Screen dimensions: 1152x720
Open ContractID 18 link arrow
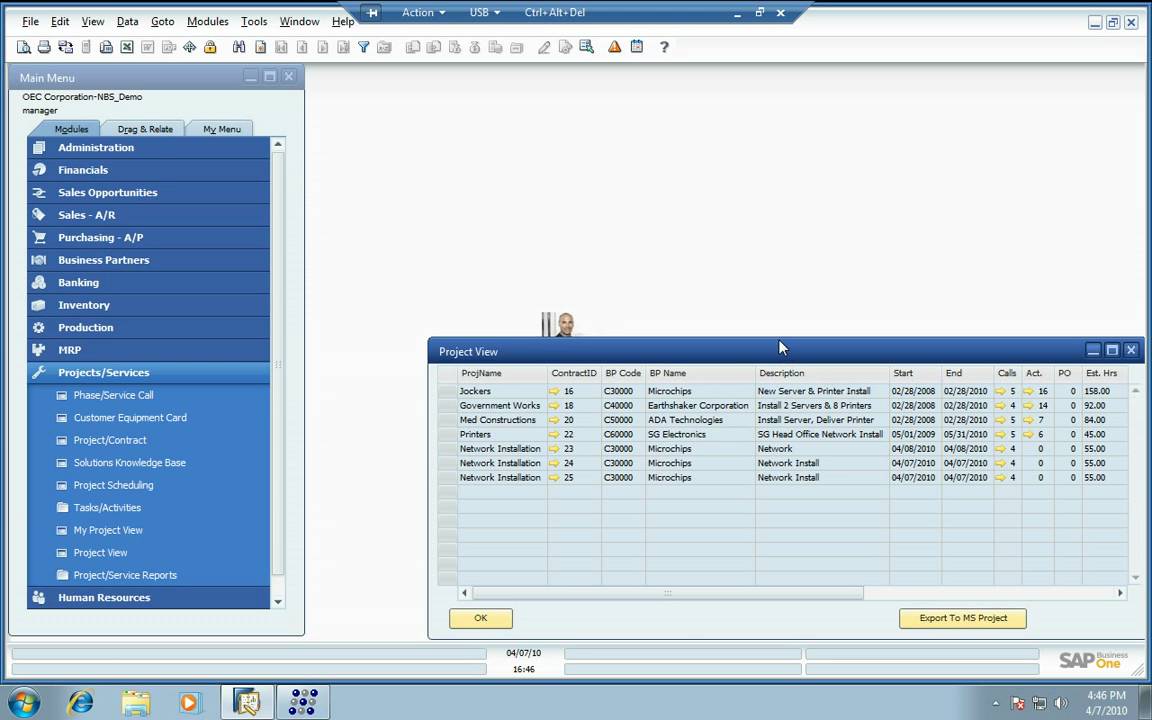[554, 406]
